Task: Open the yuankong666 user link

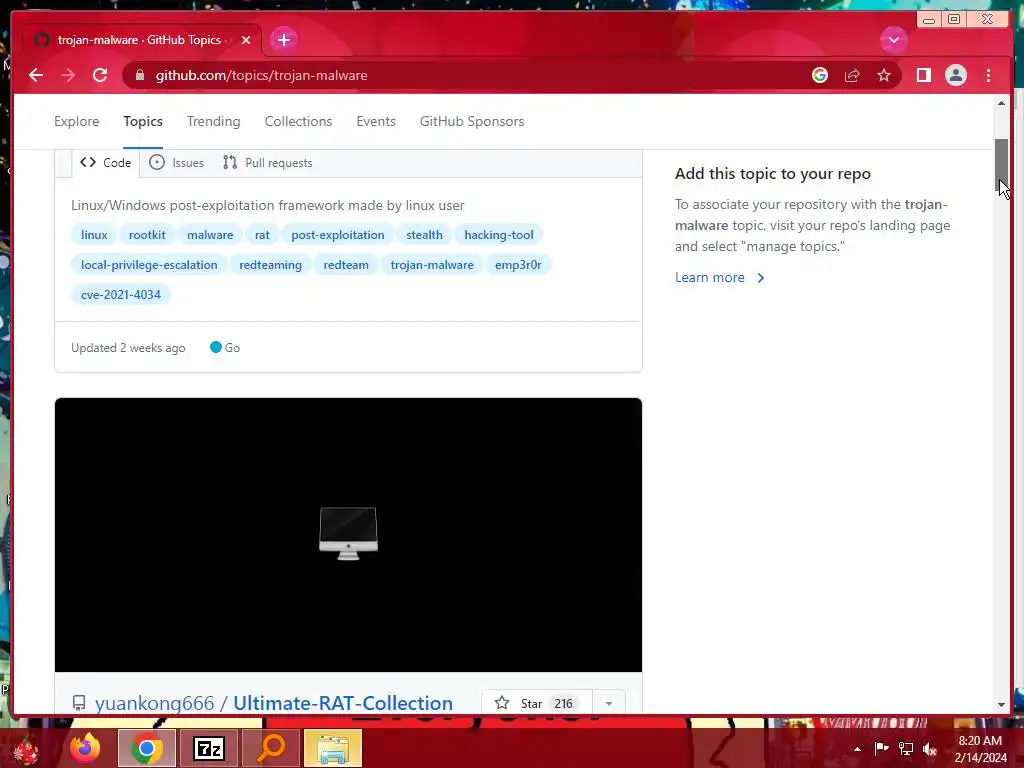Action: click(x=154, y=703)
